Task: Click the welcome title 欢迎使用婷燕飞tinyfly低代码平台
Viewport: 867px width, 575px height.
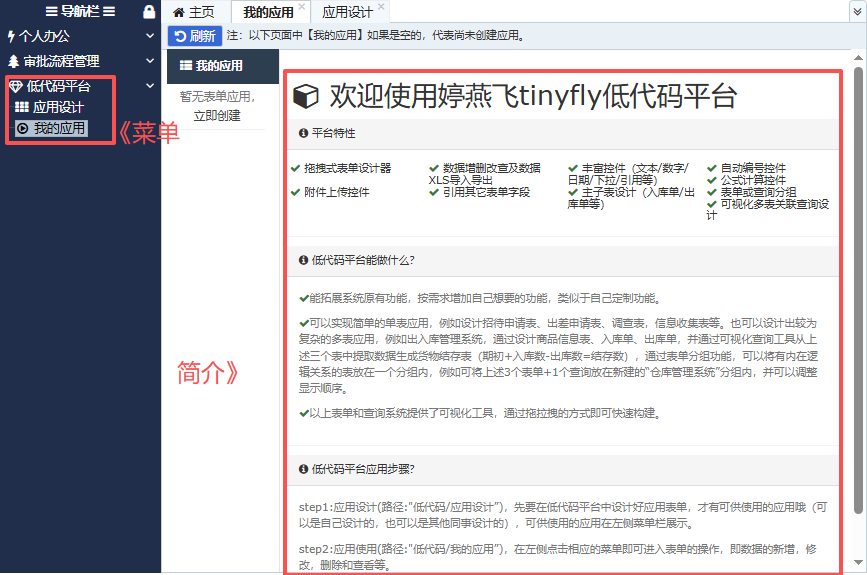Action: coord(533,96)
